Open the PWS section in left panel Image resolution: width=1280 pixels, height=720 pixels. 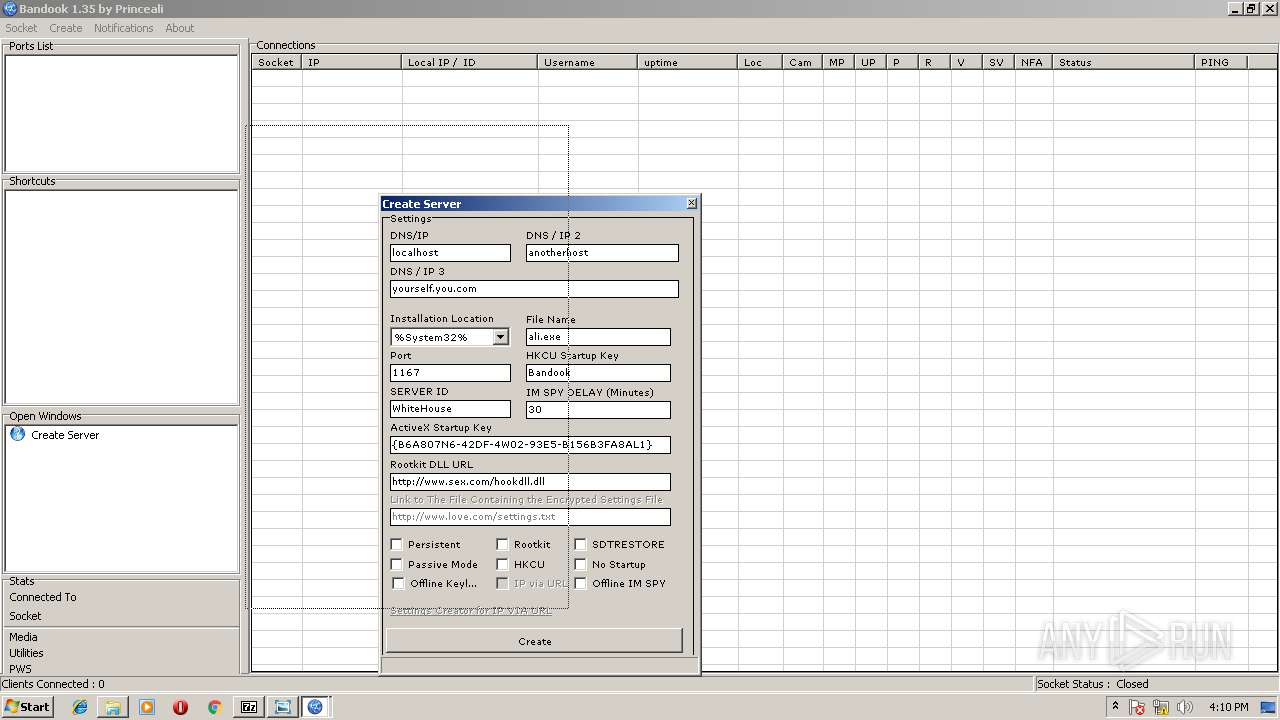(20, 669)
